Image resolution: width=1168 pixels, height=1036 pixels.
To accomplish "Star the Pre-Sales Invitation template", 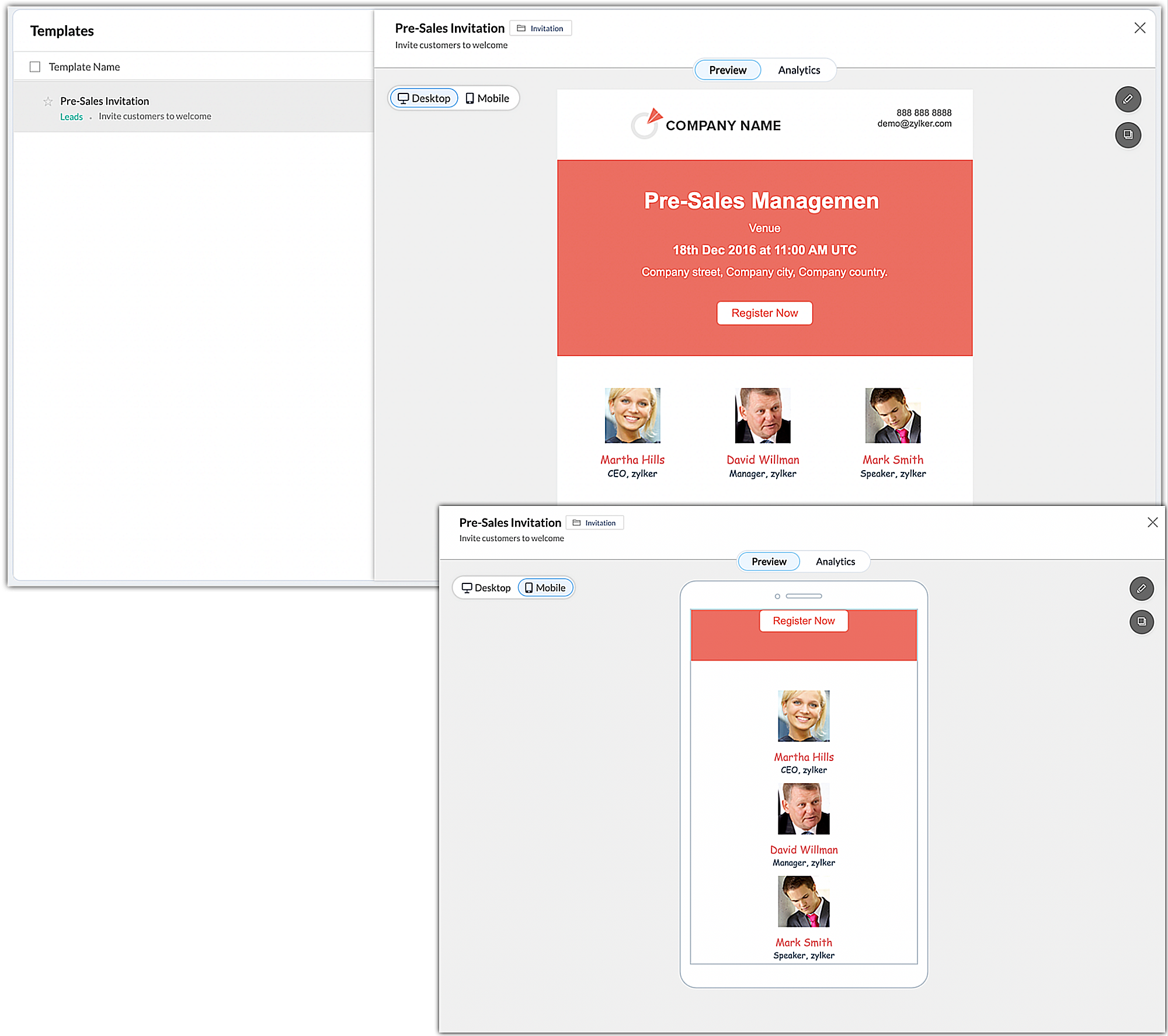I will (48, 102).
